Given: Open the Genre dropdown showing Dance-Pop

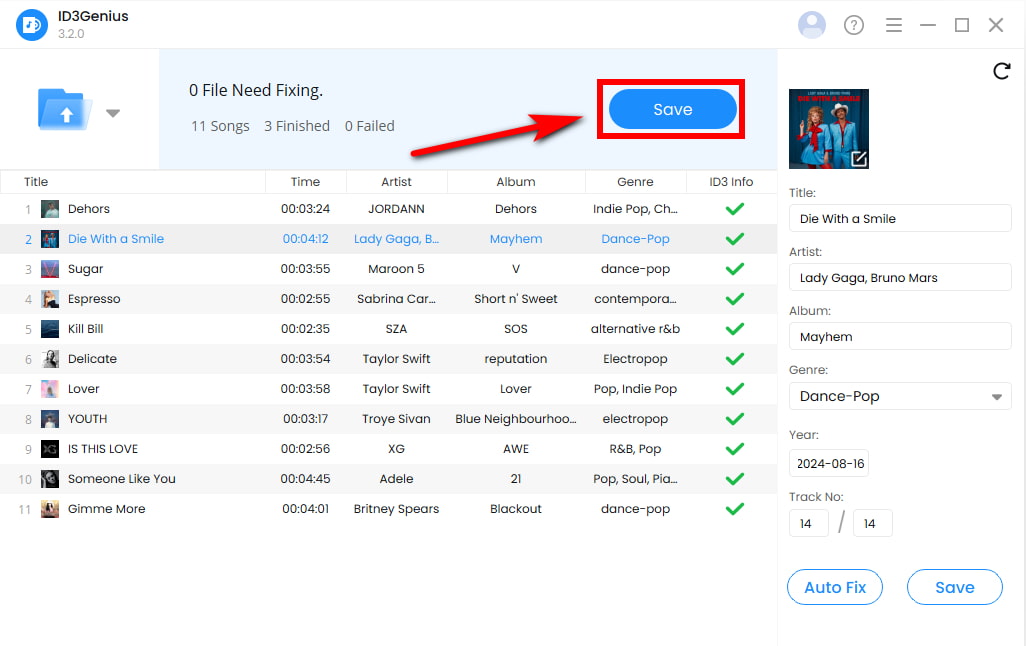Looking at the screenshot, I should [x=900, y=396].
